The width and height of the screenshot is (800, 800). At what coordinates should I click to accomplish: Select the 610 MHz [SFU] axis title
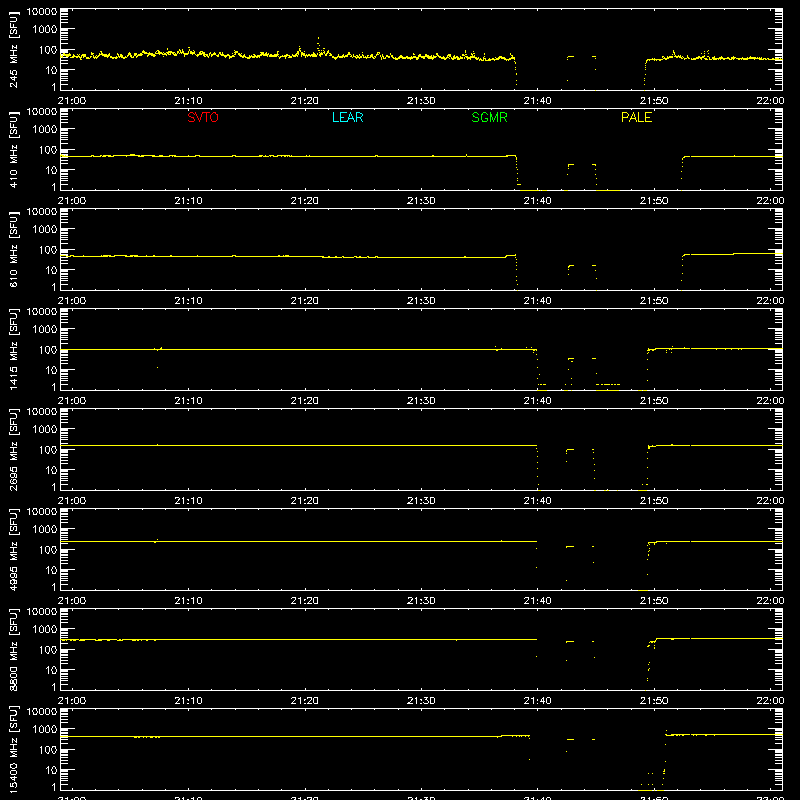coord(14,249)
